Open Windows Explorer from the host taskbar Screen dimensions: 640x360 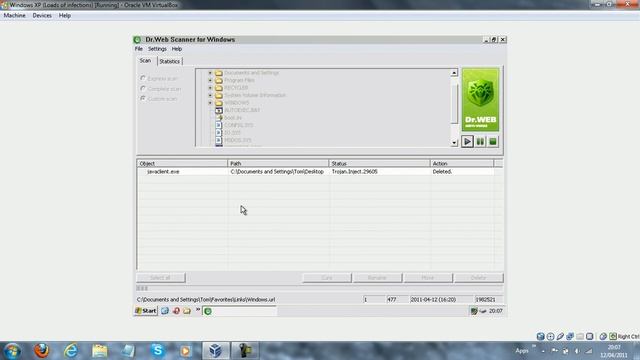100,351
